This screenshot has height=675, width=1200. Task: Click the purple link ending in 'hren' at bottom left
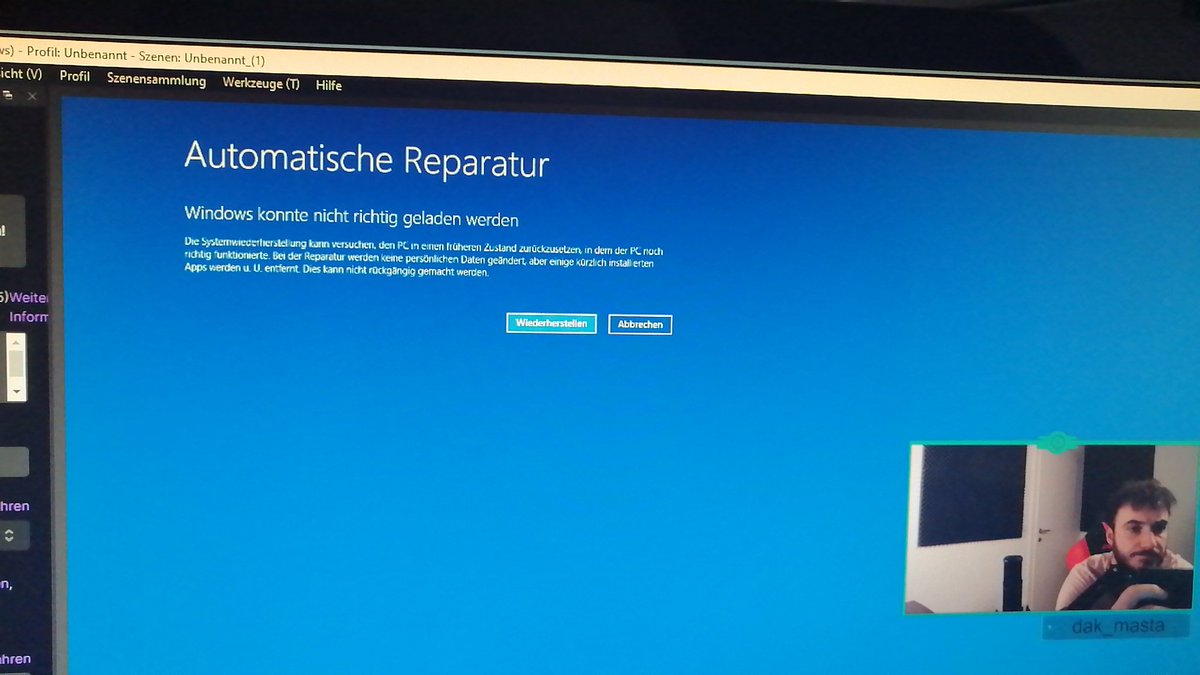click(x=13, y=660)
